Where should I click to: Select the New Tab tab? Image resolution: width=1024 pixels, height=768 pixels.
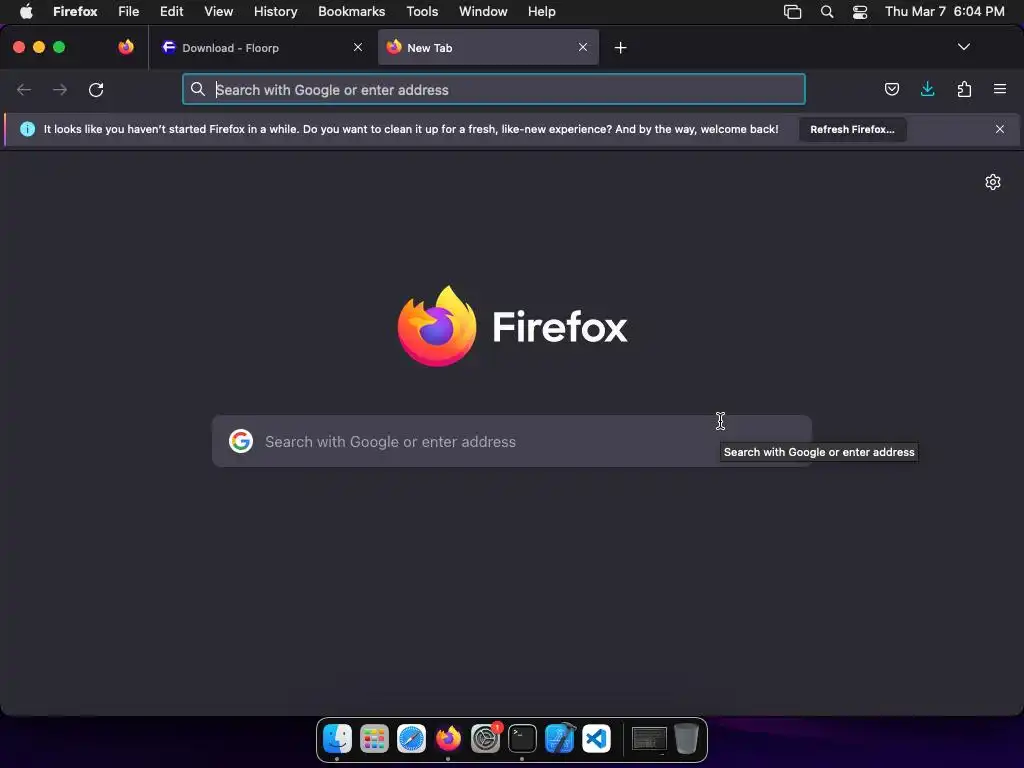click(488, 47)
